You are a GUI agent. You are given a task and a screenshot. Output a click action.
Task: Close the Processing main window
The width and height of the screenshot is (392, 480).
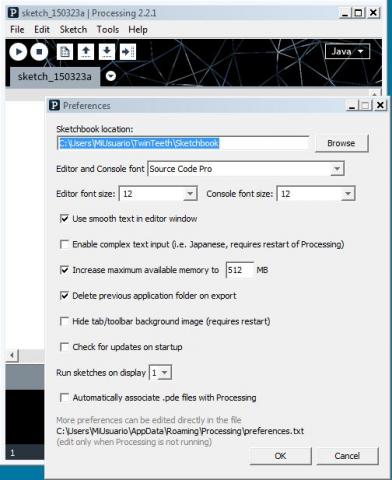point(373,13)
